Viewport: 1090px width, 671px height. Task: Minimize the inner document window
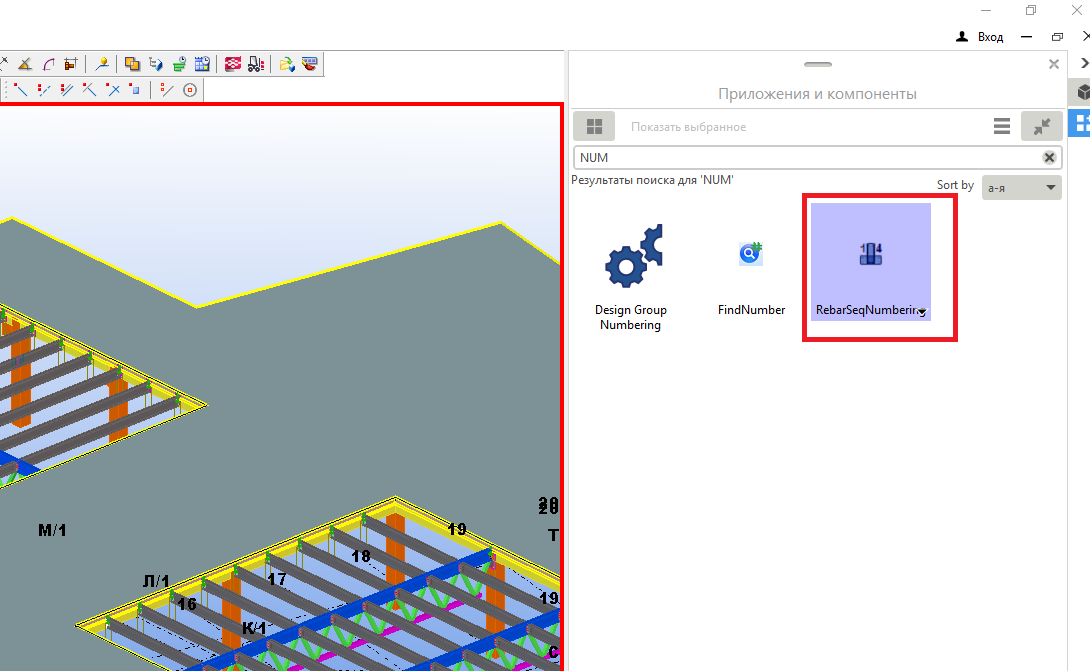coord(1026,37)
